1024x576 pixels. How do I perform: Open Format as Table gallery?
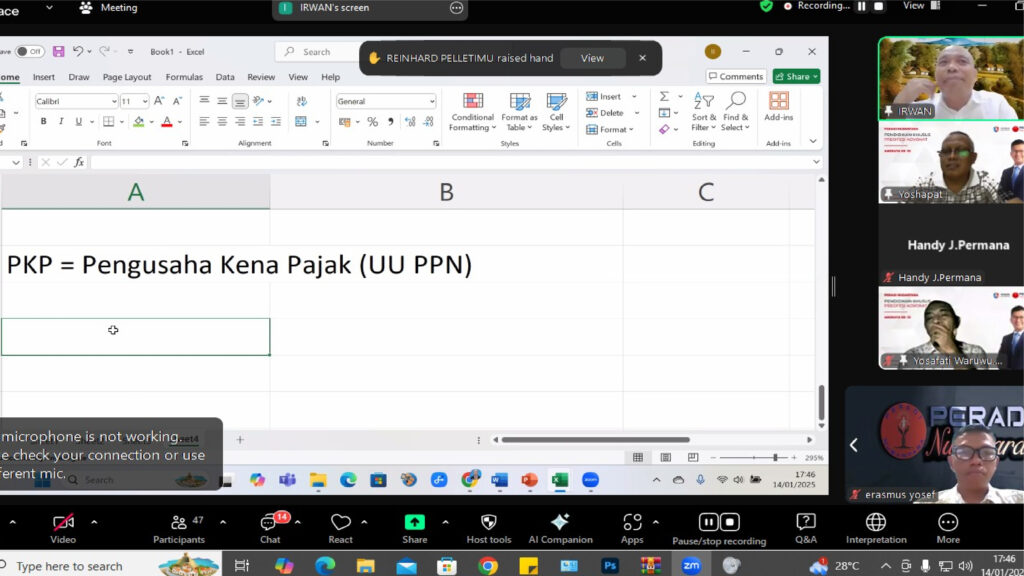(x=519, y=112)
